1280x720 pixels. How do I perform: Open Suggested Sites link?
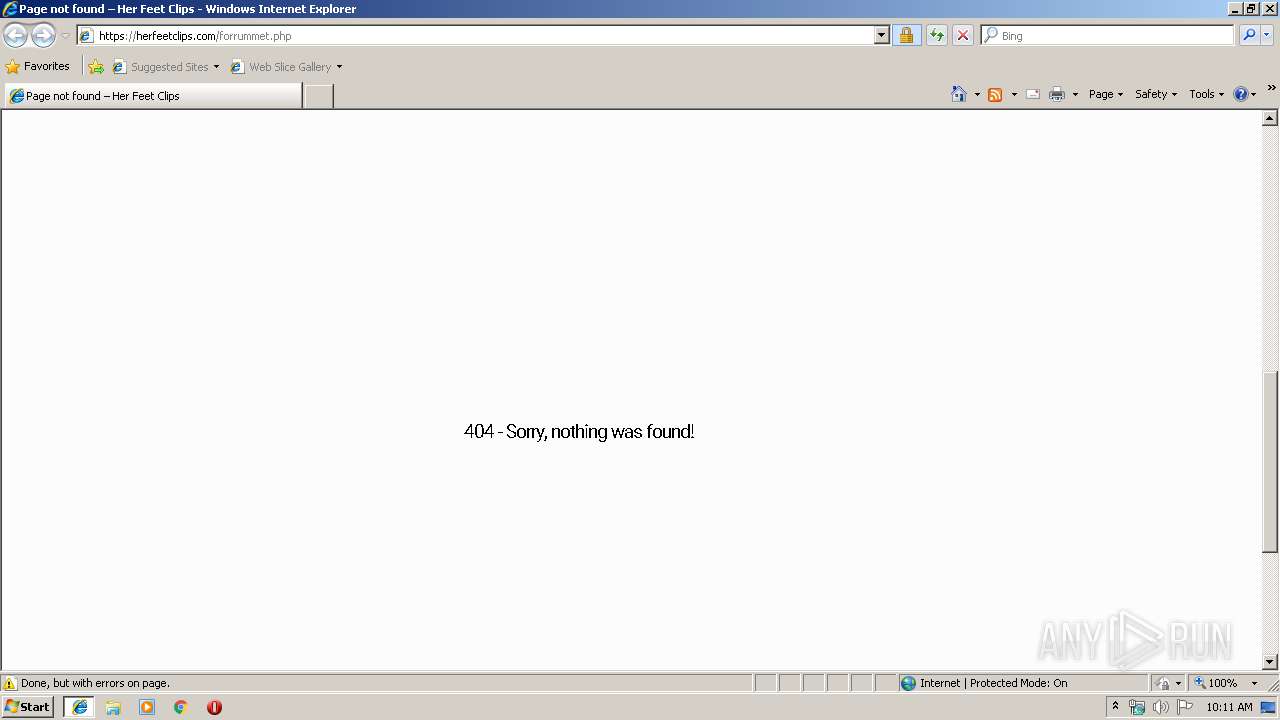[166, 67]
